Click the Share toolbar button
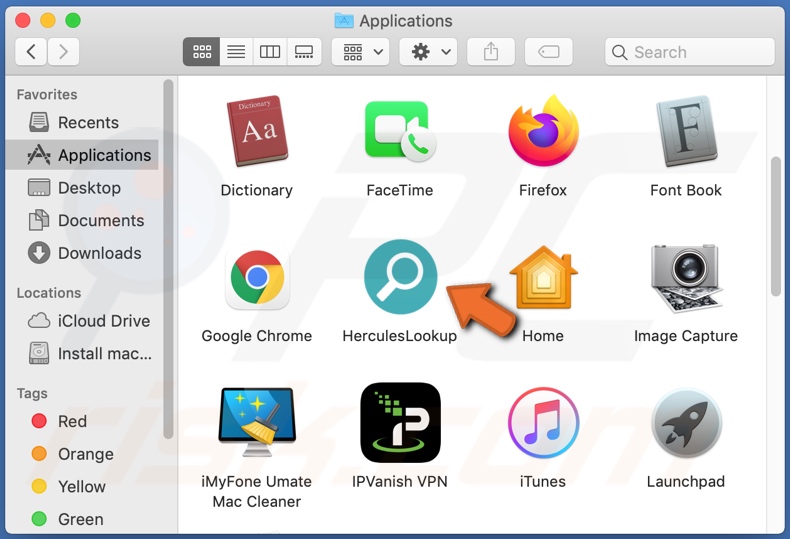790x539 pixels. click(491, 52)
